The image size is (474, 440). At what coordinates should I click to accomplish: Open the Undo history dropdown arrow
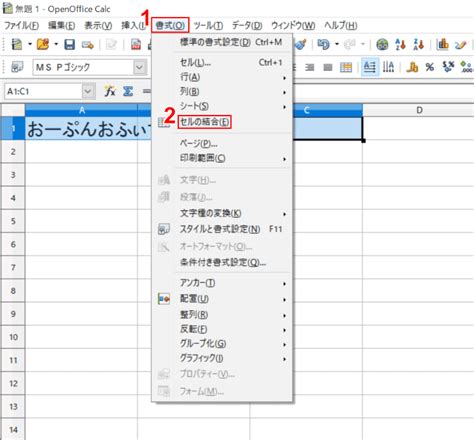click(x=337, y=44)
